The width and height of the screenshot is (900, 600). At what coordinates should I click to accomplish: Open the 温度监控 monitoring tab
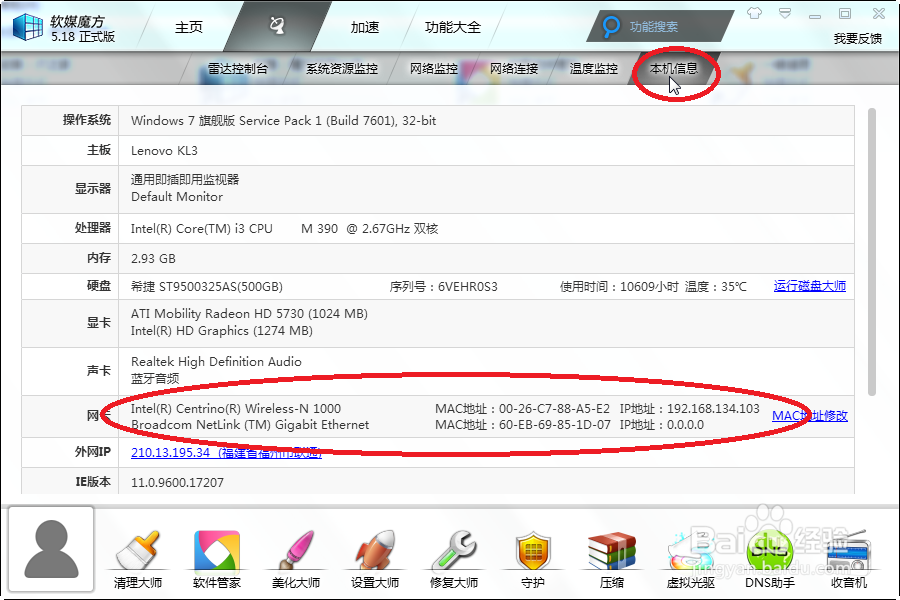tap(593, 68)
